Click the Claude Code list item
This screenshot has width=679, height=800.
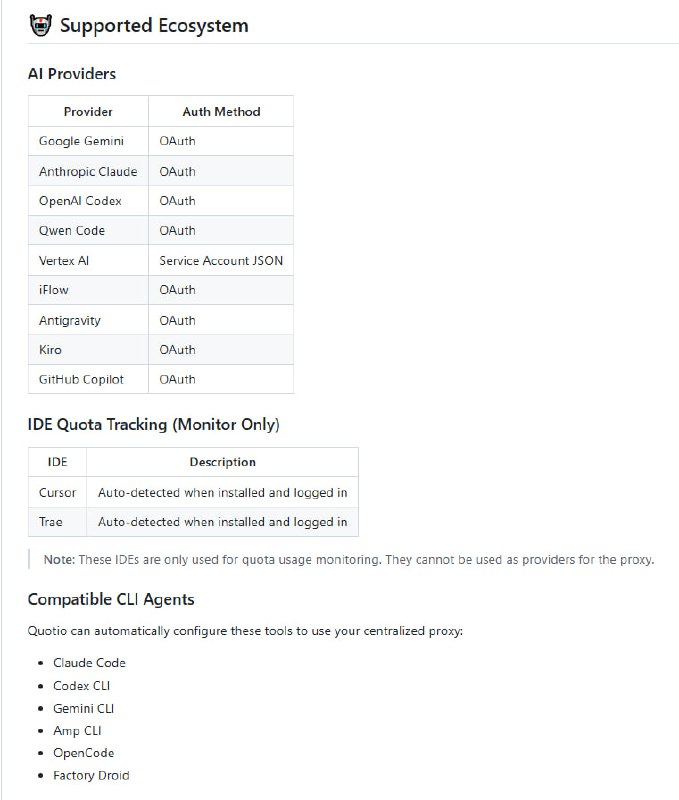point(89,663)
